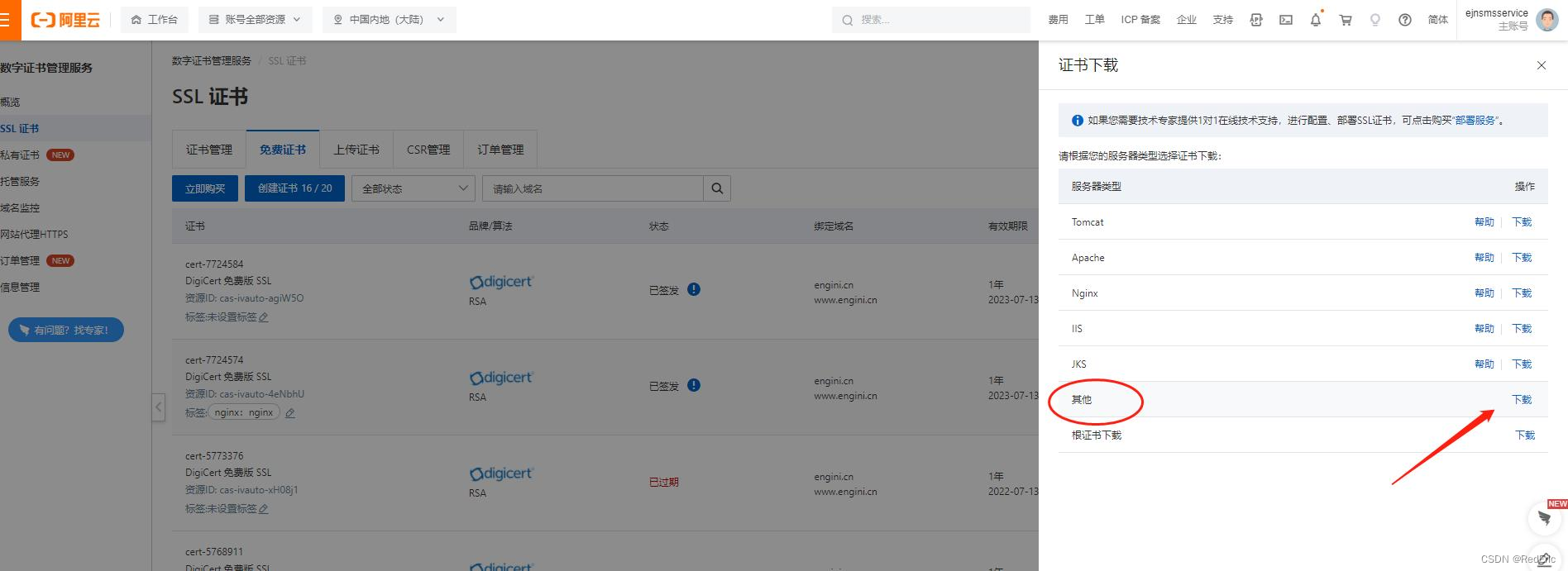Switch to the 证书管理 tab

coord(209,150)
